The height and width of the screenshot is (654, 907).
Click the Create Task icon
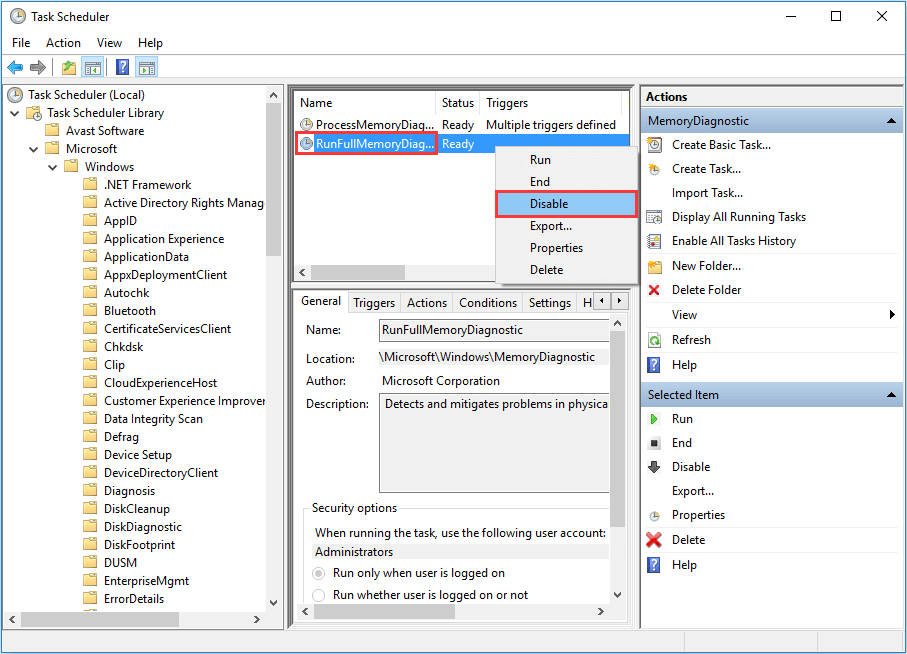coord(654,169)
